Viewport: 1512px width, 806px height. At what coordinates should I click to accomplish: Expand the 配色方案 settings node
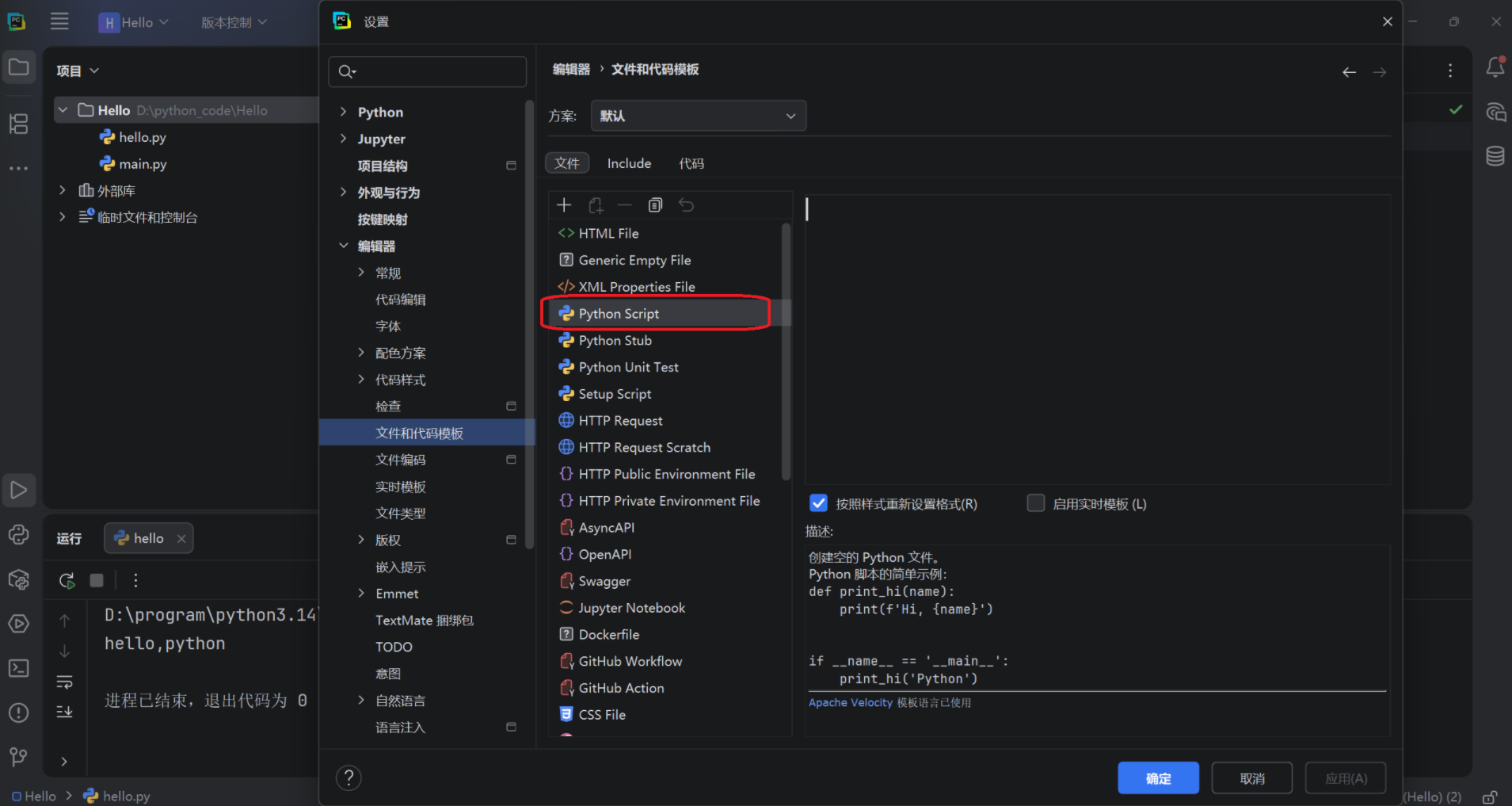click(361, 353)
